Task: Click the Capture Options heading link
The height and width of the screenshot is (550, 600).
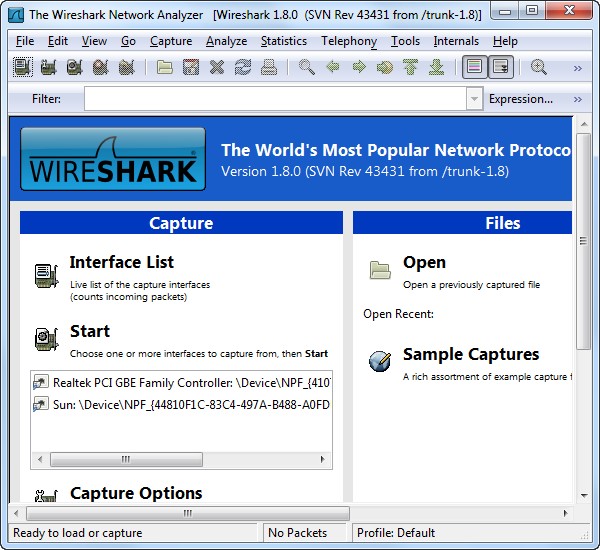Action: (x=136, y=493)
